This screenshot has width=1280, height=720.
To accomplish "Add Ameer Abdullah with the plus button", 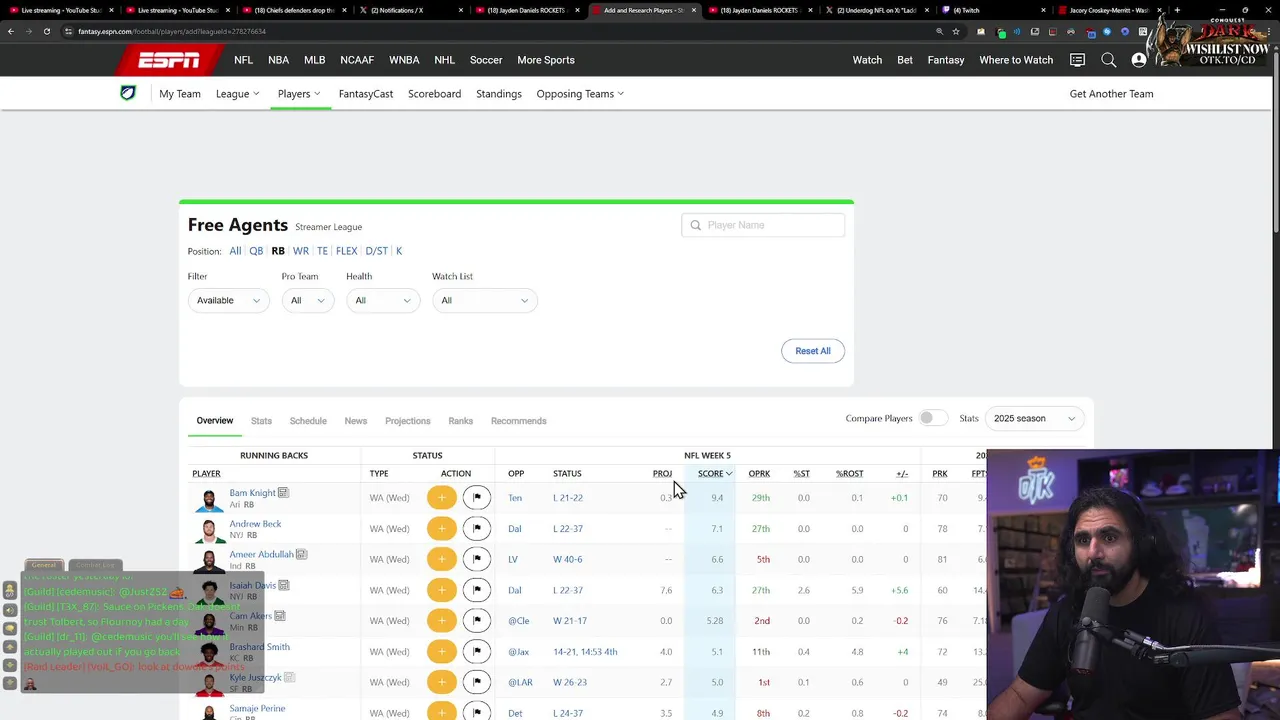I will pos(441,559).
